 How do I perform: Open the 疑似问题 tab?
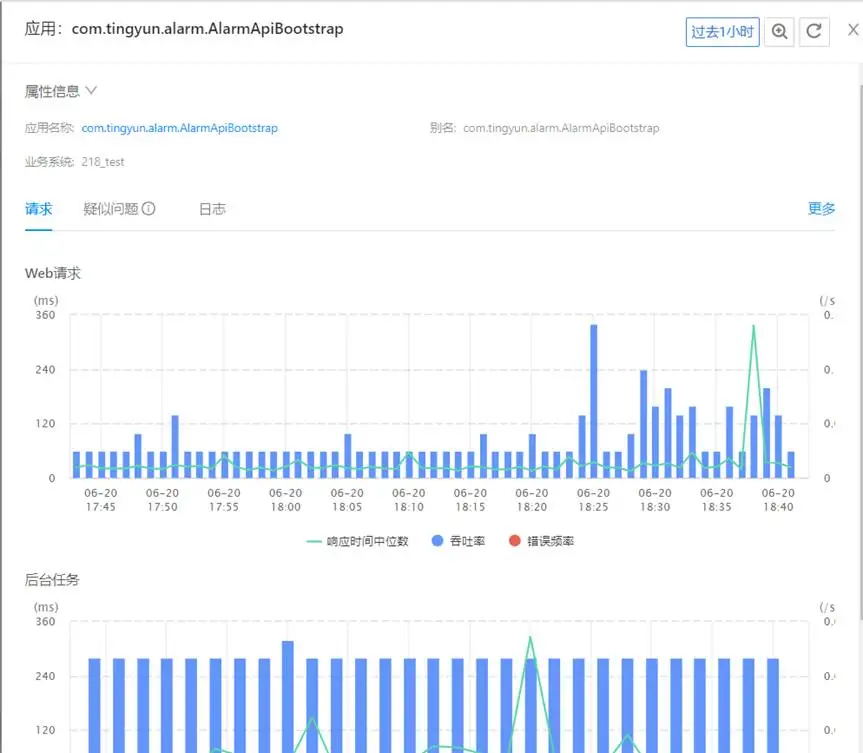coord(111,209)
